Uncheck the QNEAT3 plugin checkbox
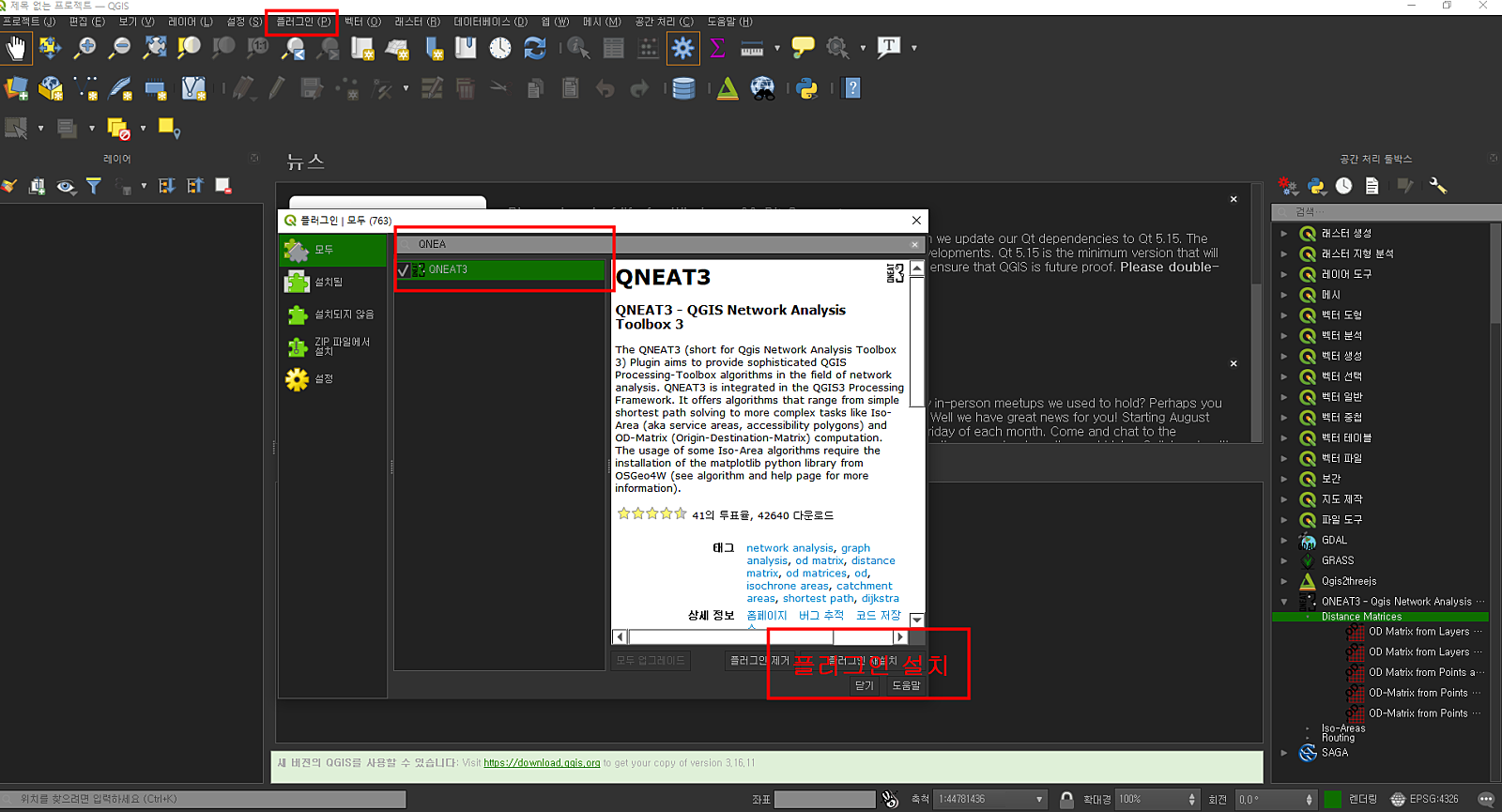 (x=404, y=270)
